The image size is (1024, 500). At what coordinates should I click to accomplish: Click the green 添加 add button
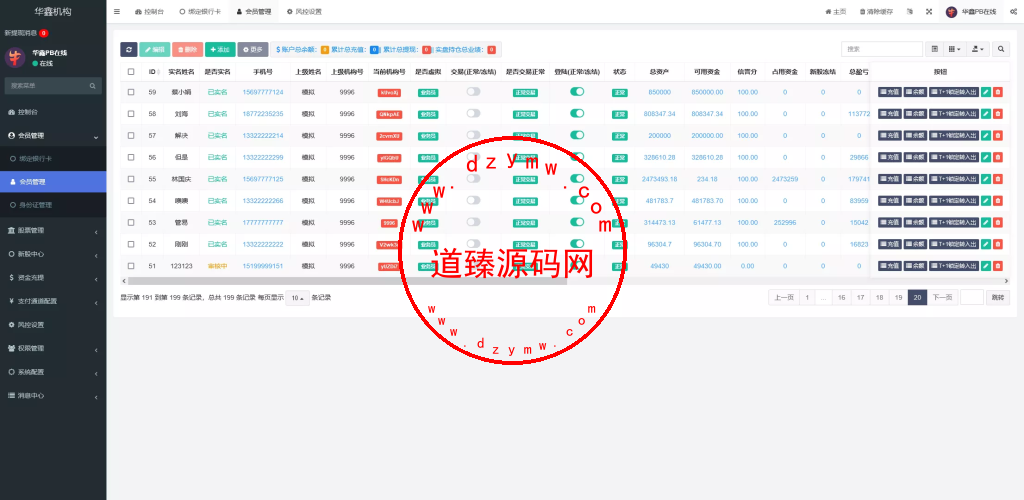[x=220, y=50]
